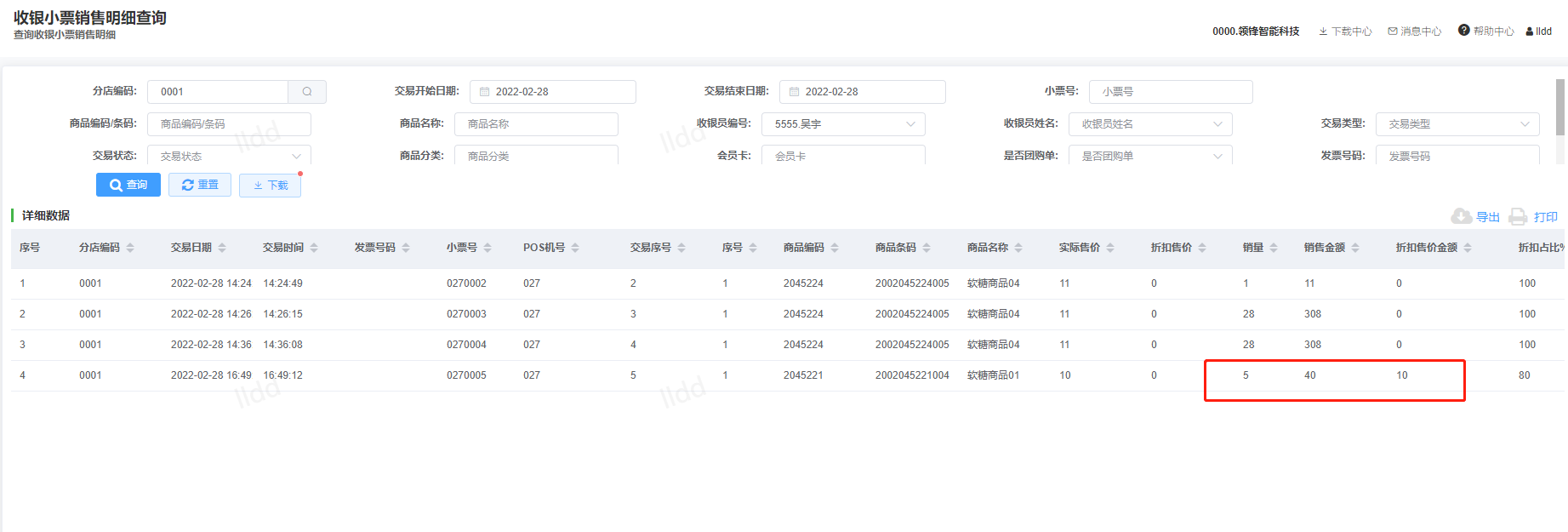Open the 帮助中心 help center
Viewport: 1568px width, 532px height.
(x=1485, y=31)
